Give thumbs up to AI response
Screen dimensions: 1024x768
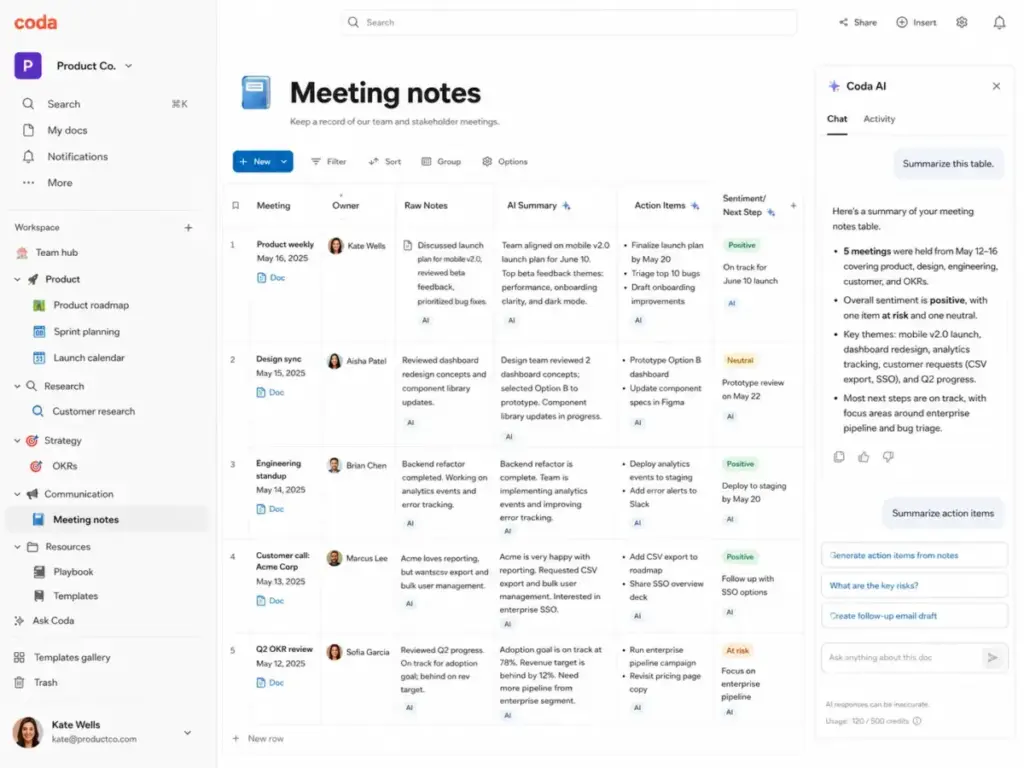coord(863,457)
